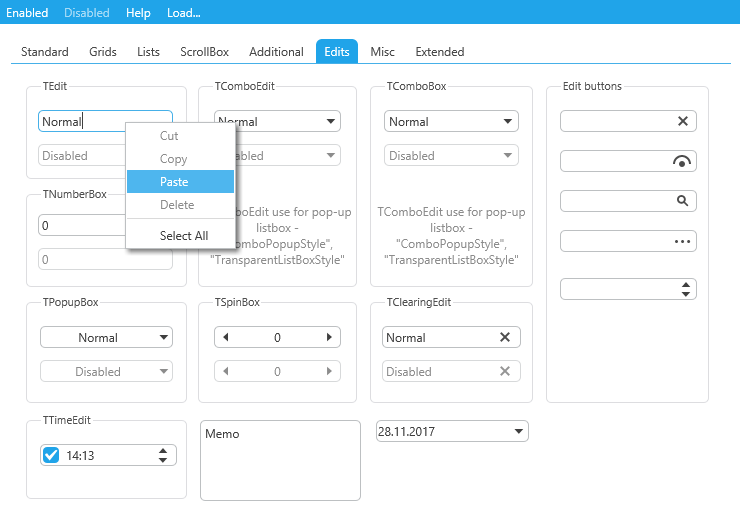Click spin down arrow in Edit buttons field
740x509 pixels.
click(x=686, y=294)
